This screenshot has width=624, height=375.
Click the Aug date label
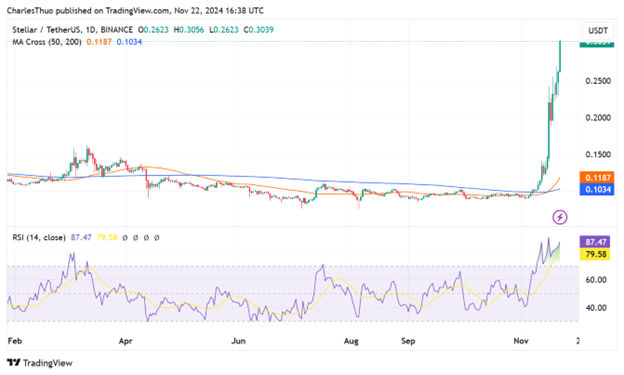351,341
